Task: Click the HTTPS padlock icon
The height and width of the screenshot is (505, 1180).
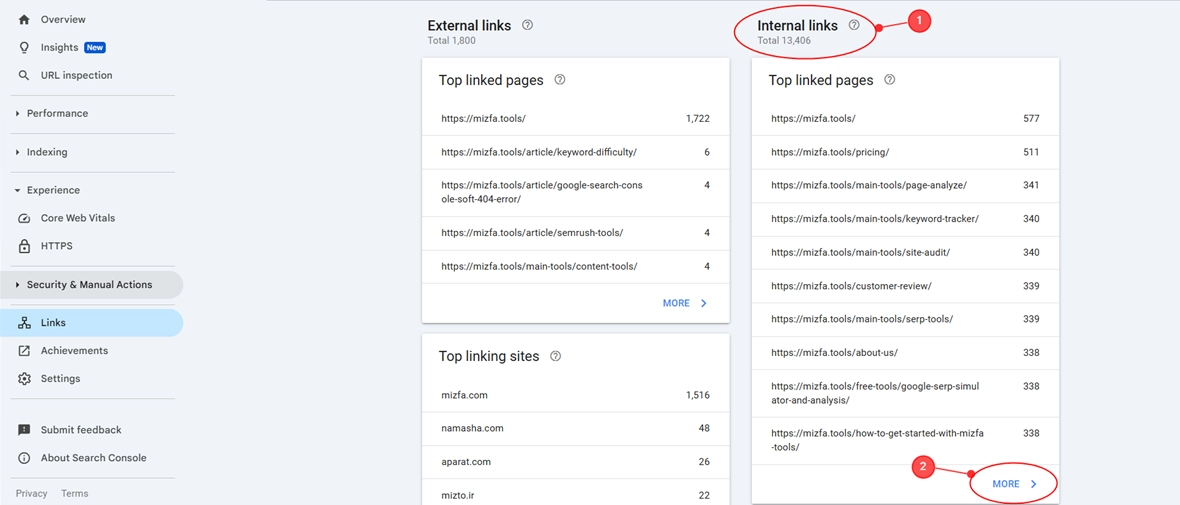Action: (x=24, y=246)
